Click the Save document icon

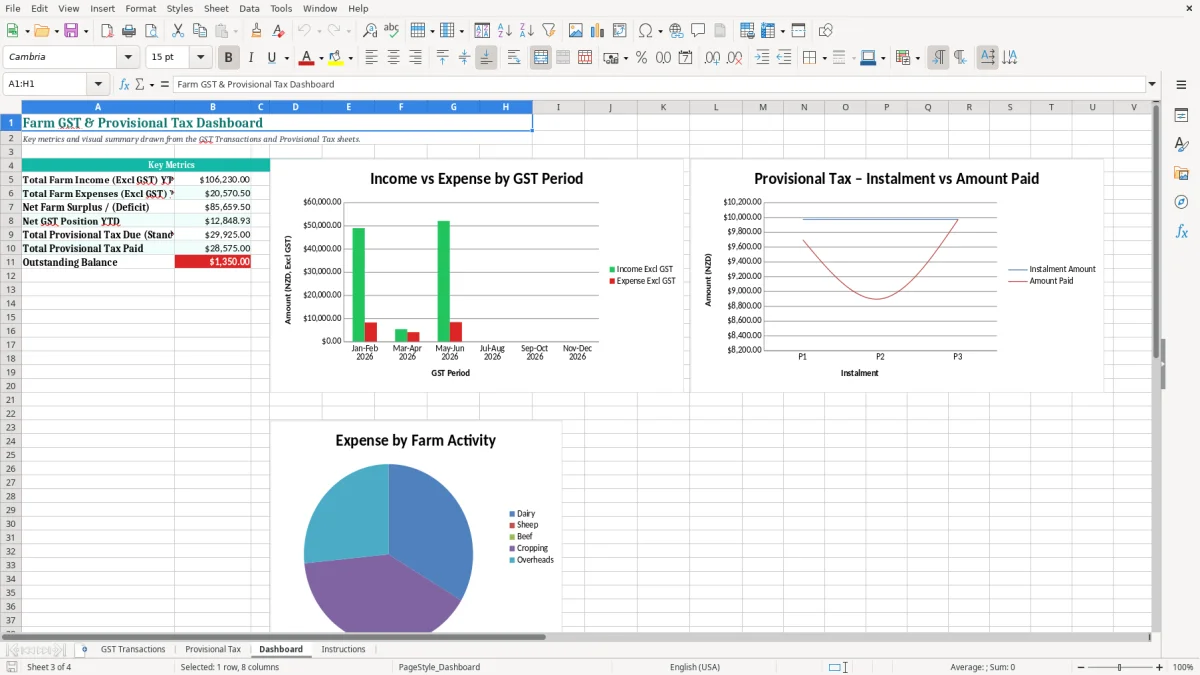click(x=71, y=31)
